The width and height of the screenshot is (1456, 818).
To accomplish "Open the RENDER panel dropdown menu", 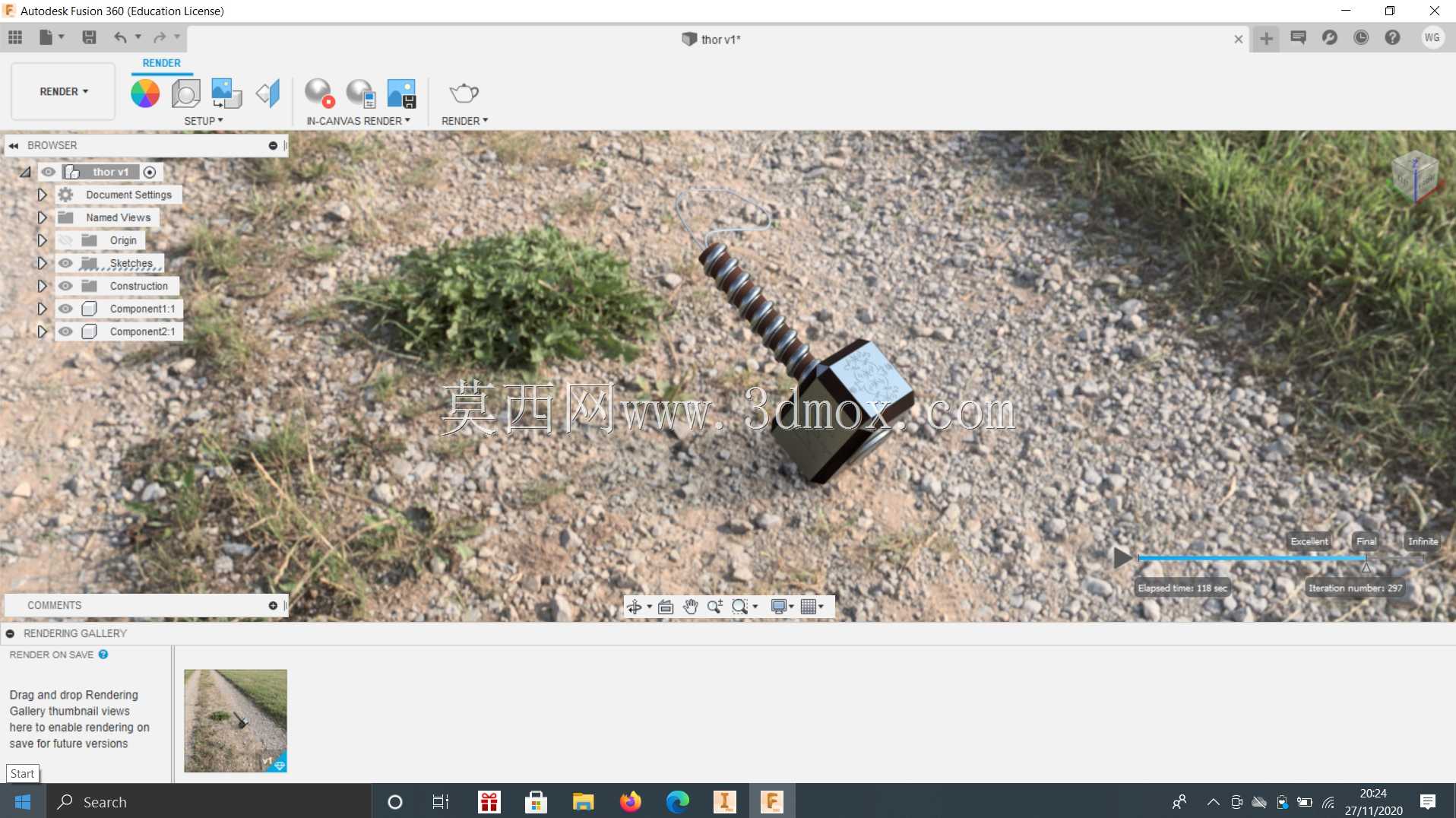I will [x=464, y=121].
